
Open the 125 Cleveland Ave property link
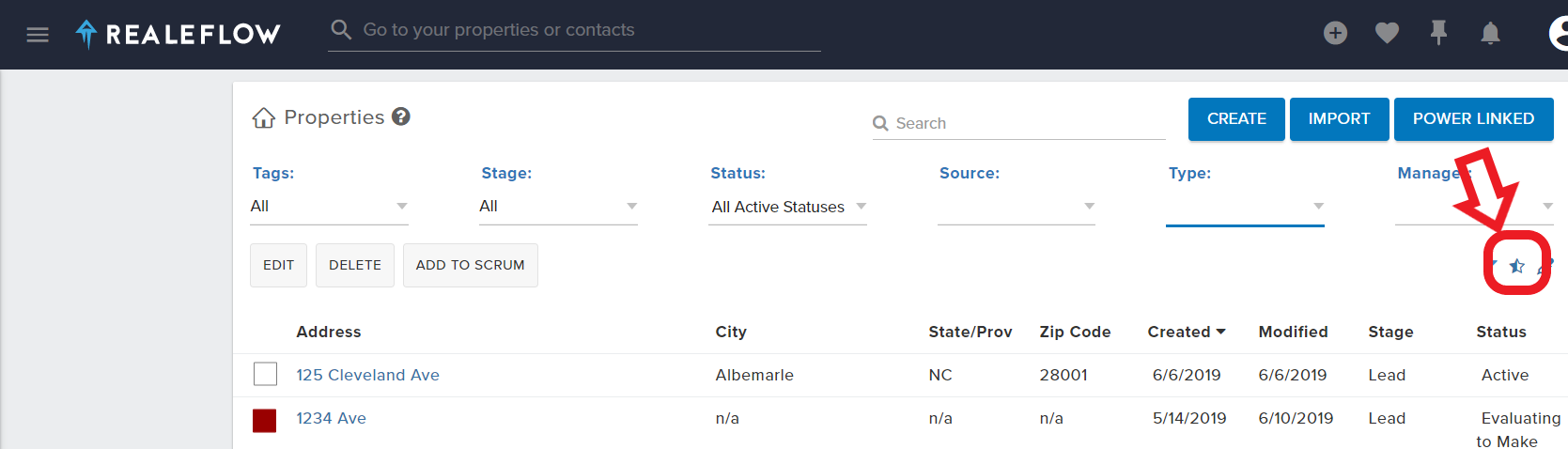click(x=367, y=375)
